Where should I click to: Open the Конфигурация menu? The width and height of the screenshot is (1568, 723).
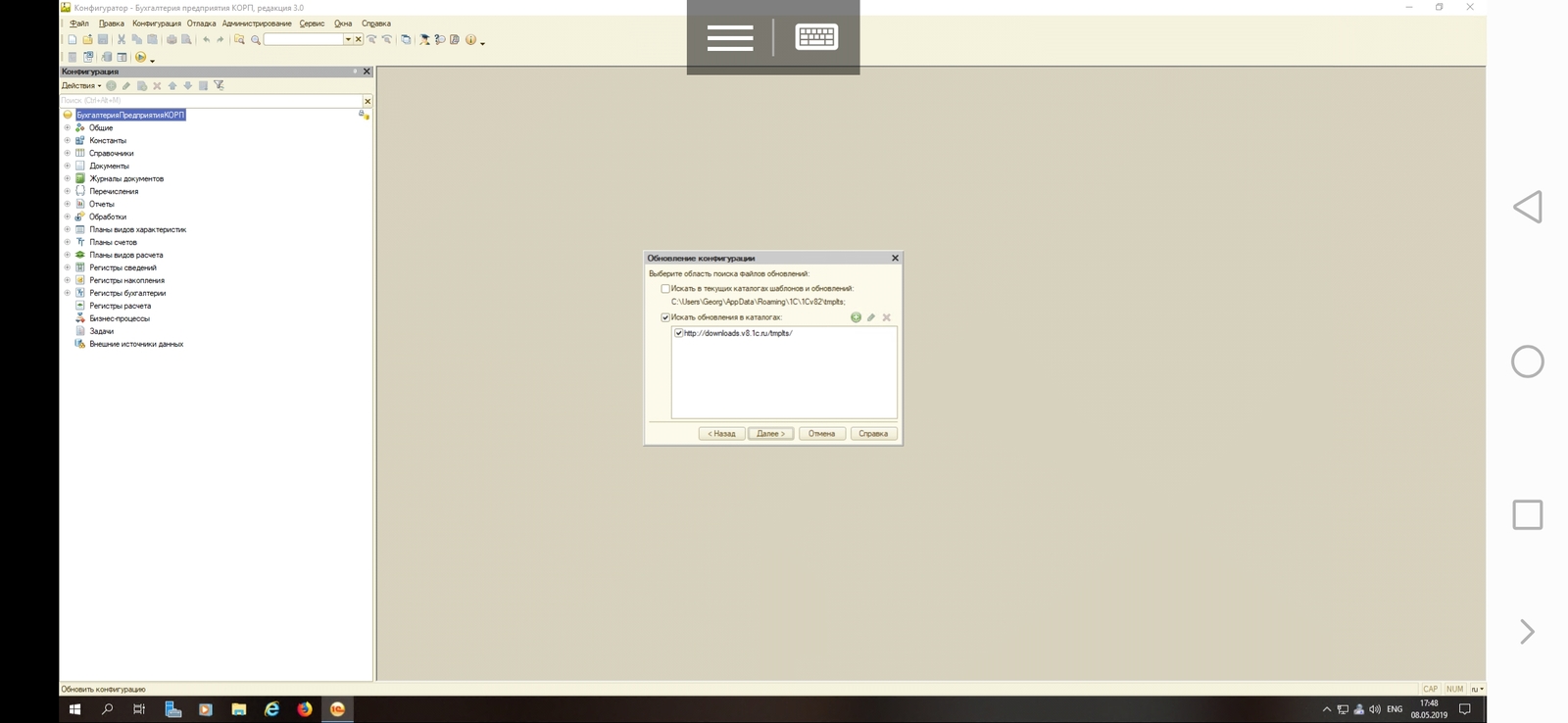(x=157, y=24)
